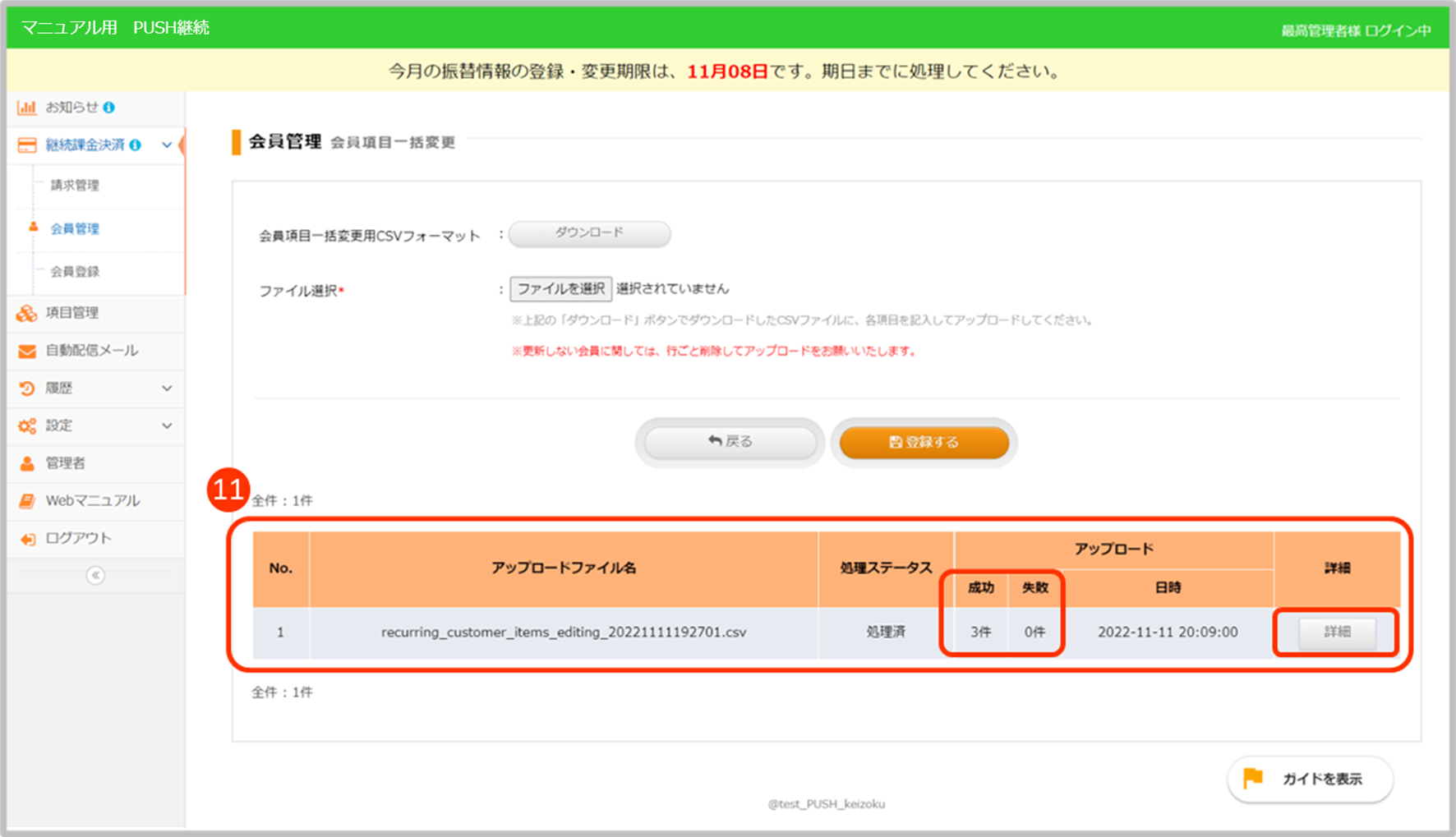Click the info icon next to お知らせ
This screenshot has height=837, width=1456.
tap(109, 108)
